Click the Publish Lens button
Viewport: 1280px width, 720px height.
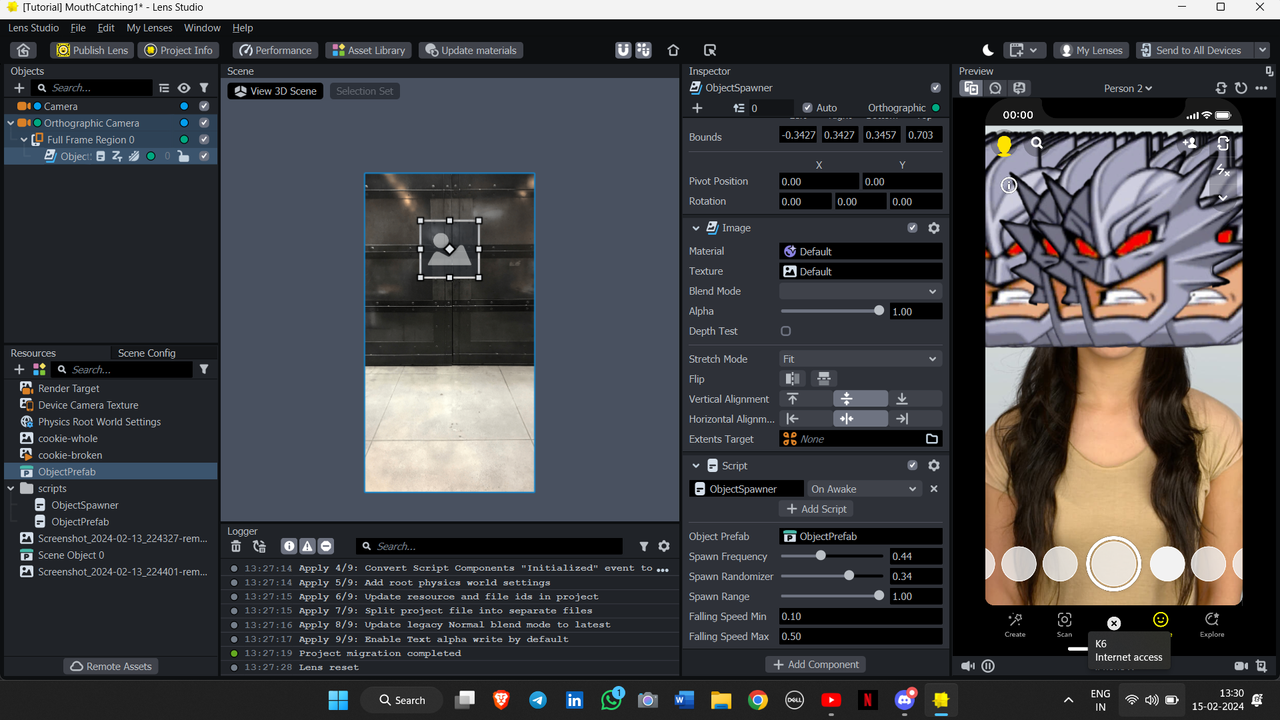pos(91,50)
